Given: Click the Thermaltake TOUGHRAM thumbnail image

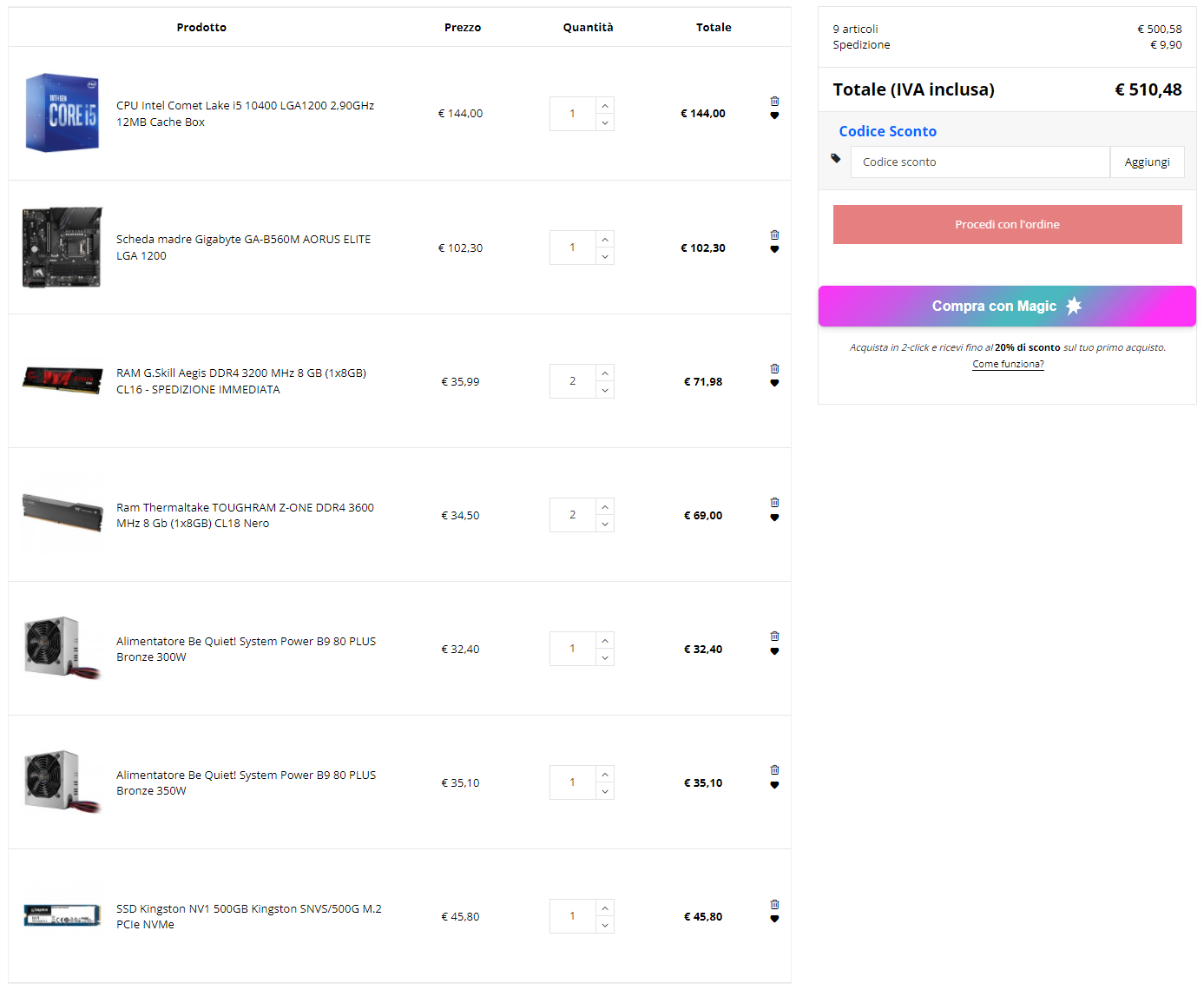Looking at the screenshot, I should click(63, 512).
